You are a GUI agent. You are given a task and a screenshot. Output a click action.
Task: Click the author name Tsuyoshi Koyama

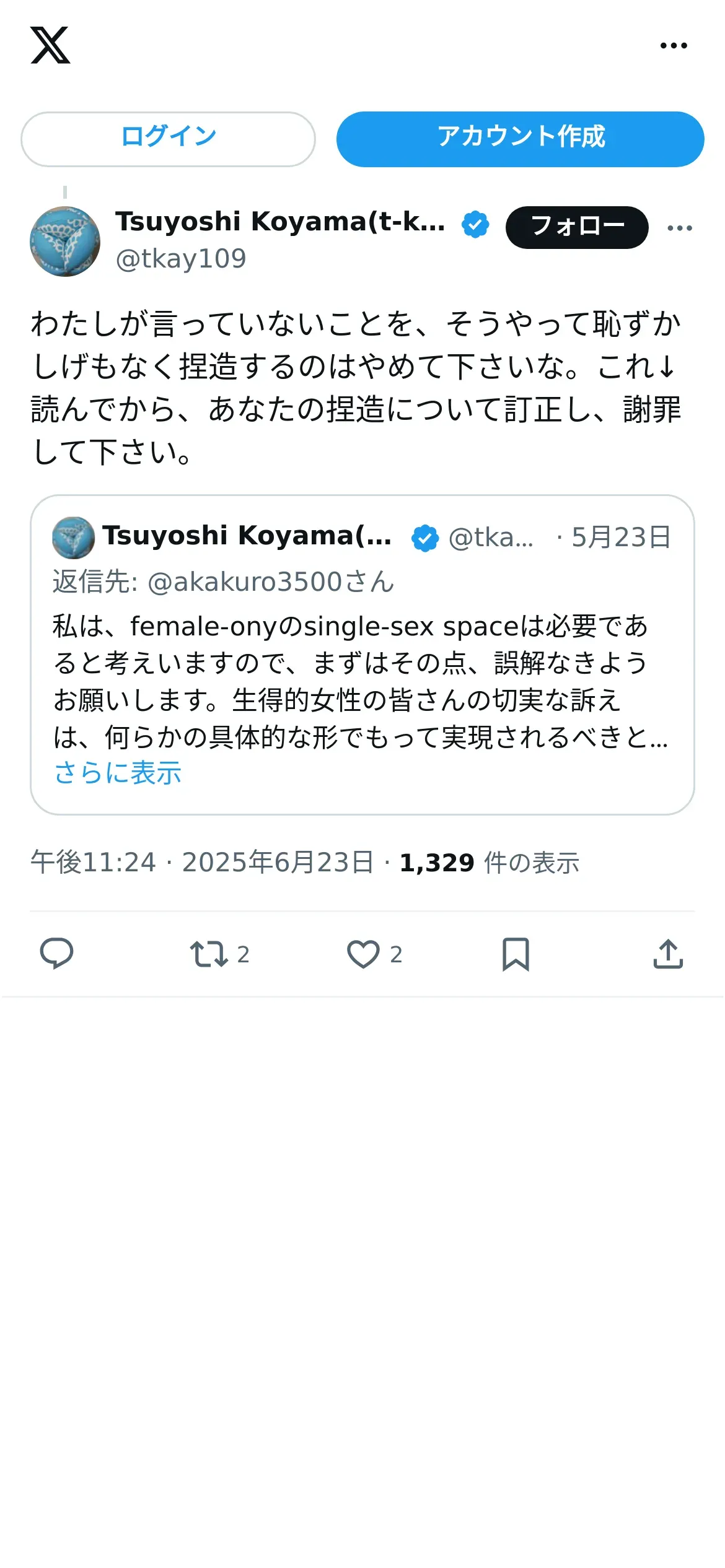[x=280, y=222]
